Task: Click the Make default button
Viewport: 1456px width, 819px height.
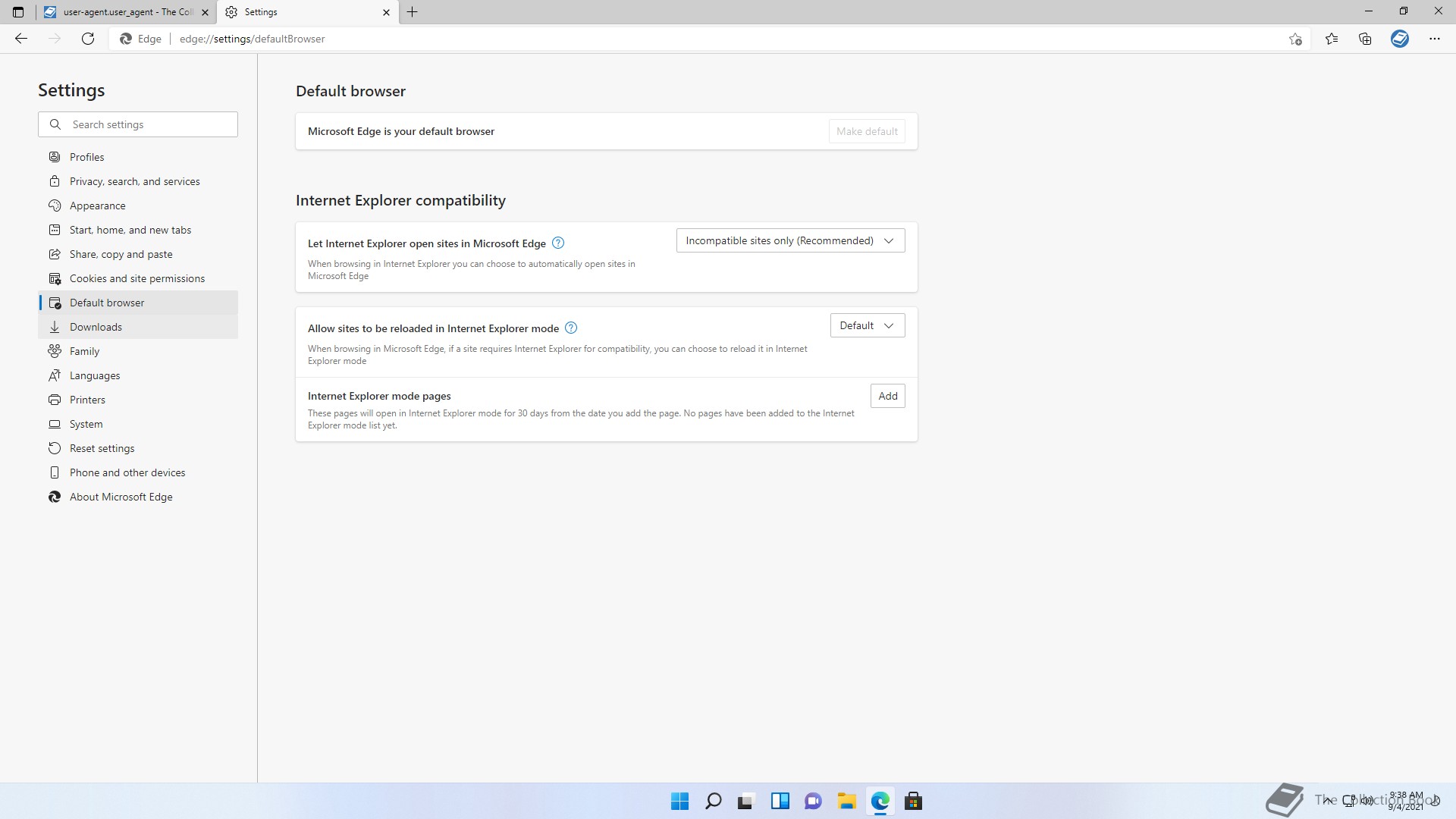Action: coord(867,131)
